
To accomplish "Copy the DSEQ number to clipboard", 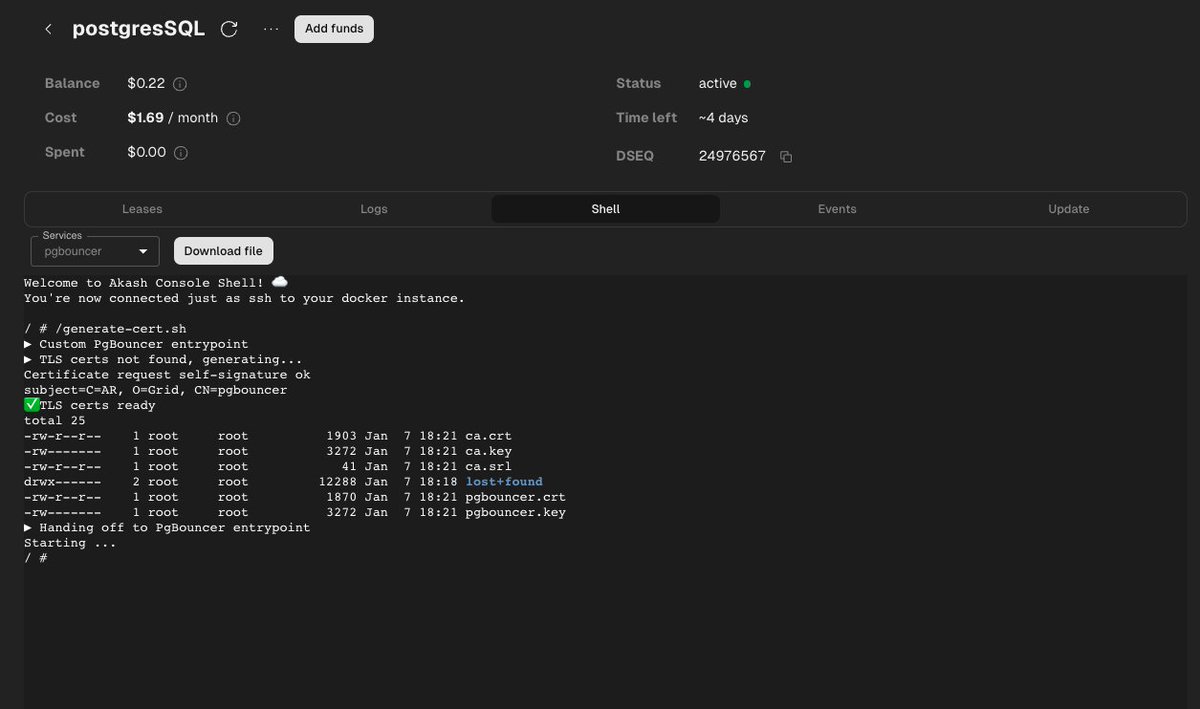I will (786, 157).
